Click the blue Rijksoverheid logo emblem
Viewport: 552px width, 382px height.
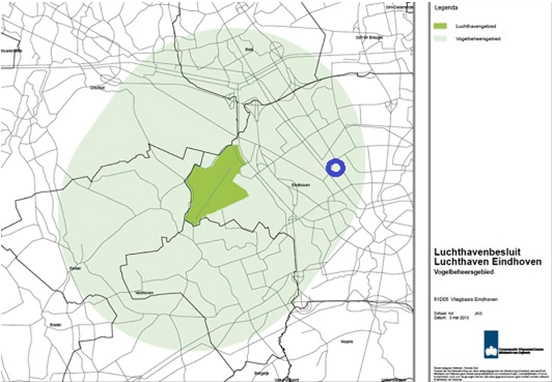pos(491,344)
